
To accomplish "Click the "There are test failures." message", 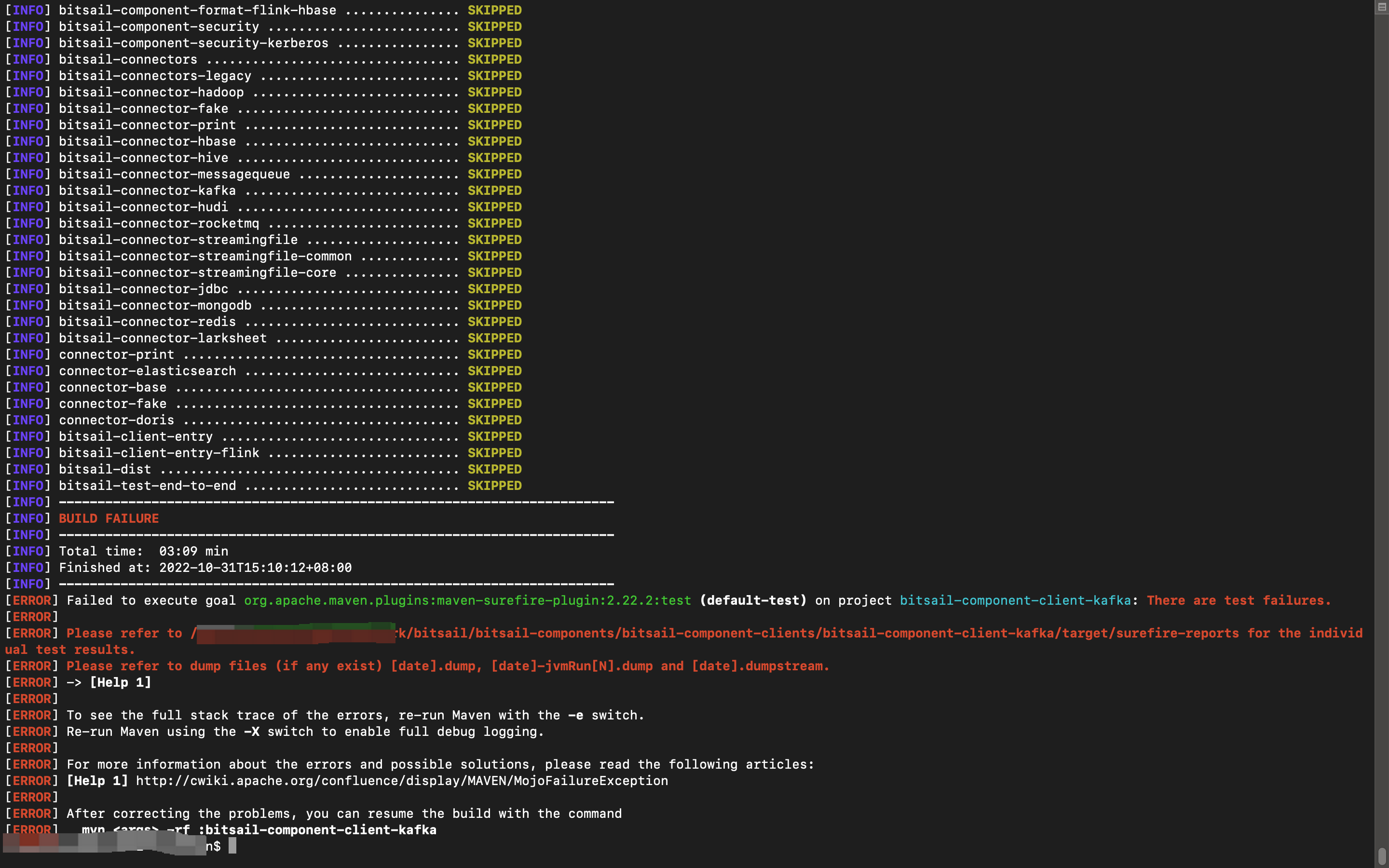I will (x=1239, y=600).
